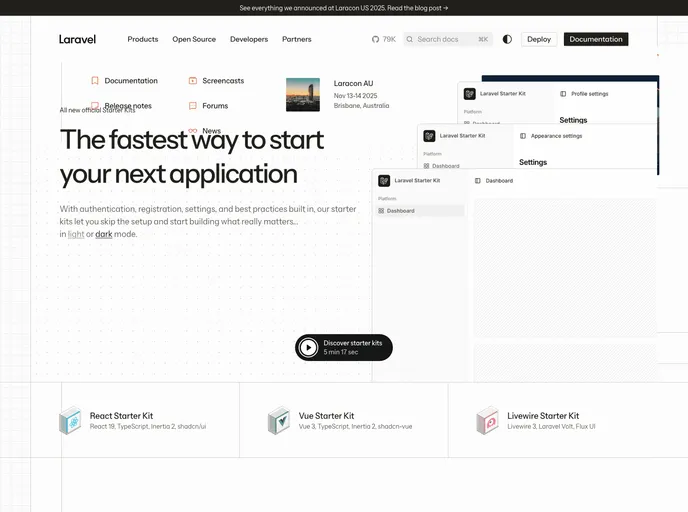Click the Laracon AU thumbnail image

(303, 94)
